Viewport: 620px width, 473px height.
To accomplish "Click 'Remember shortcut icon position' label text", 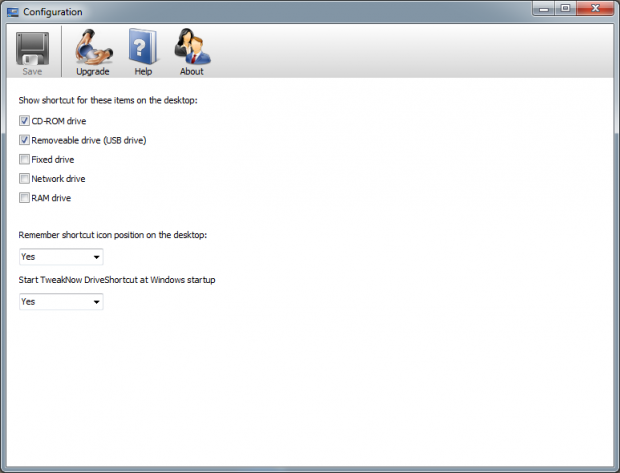I will tap(113, 235).
